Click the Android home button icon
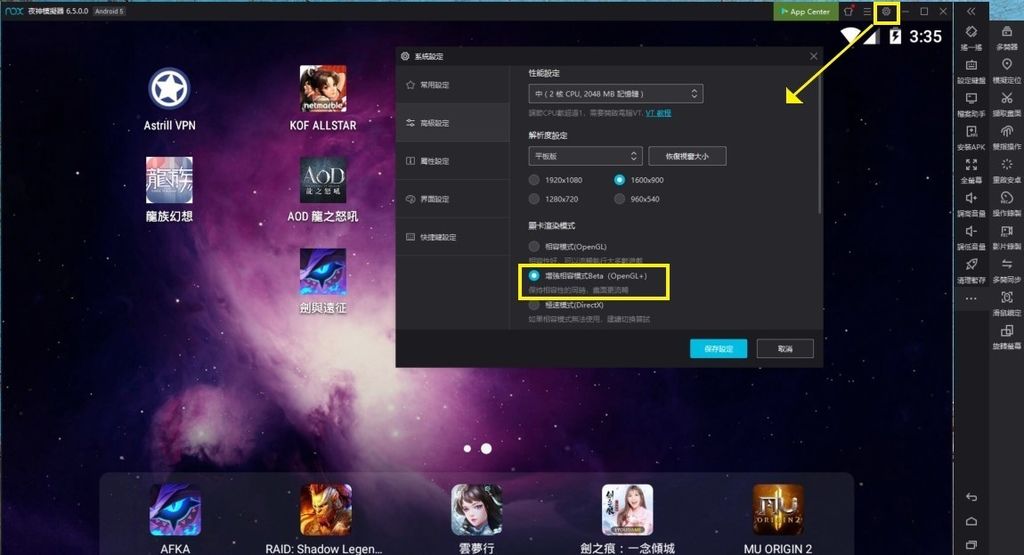The image size is (1024, 555). coord(971,521)
